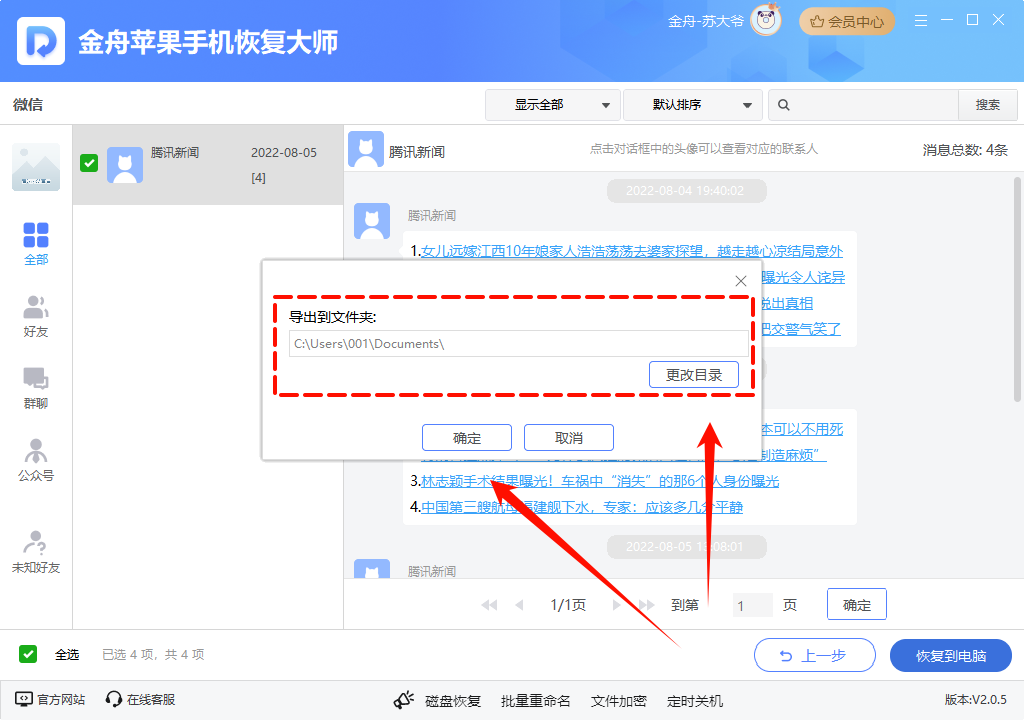Close the export dialog

(x=741, y=281)
